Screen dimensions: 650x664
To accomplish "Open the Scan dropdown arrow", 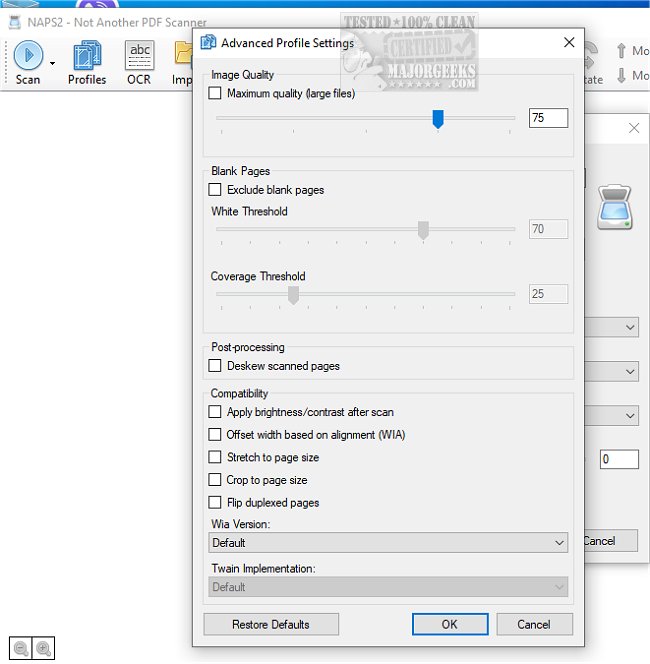I will click(x=53, y=64).
